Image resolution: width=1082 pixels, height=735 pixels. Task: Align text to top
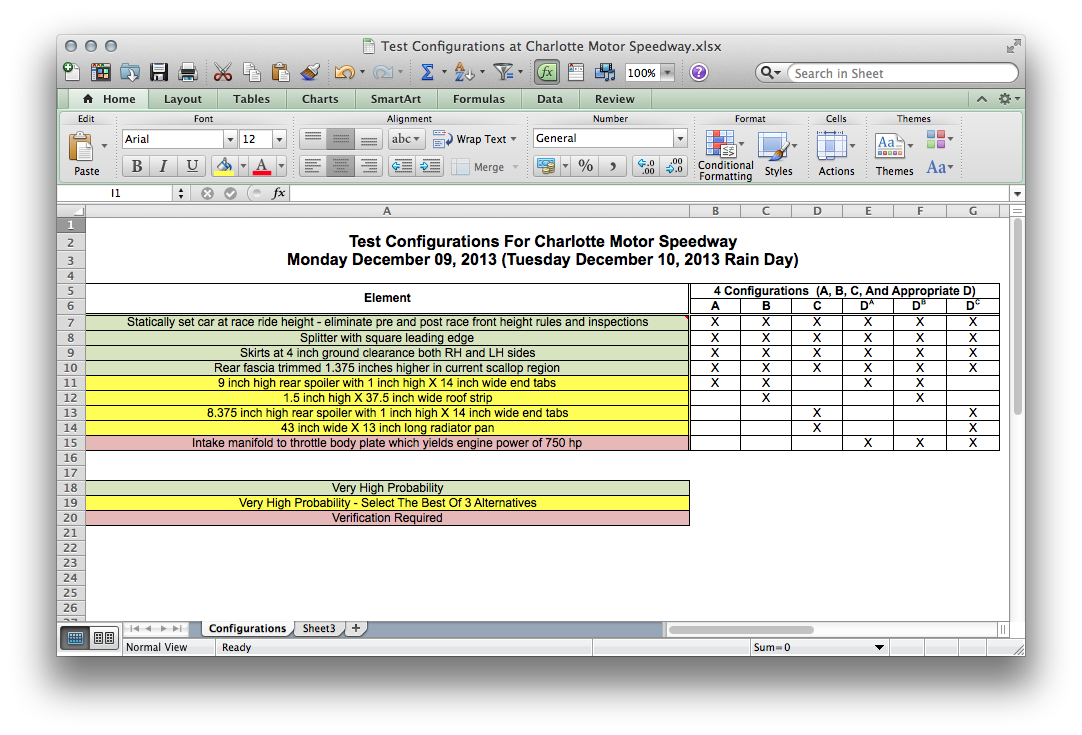click(313, 139)
